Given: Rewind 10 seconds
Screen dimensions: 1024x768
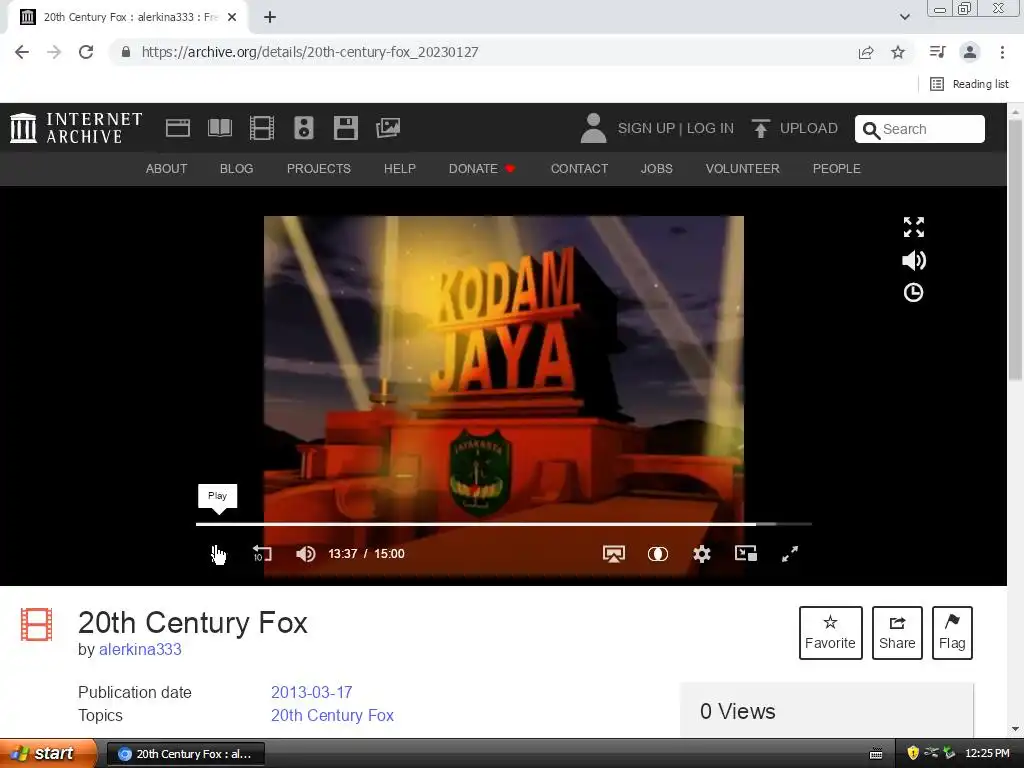Looking at the screenshot, I should pos(262,554).
